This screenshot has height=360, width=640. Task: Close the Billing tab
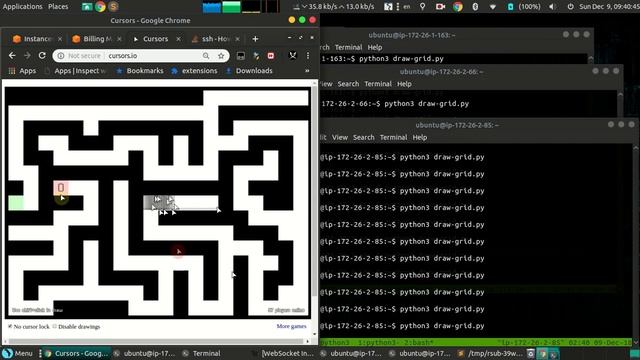(119, 39)
